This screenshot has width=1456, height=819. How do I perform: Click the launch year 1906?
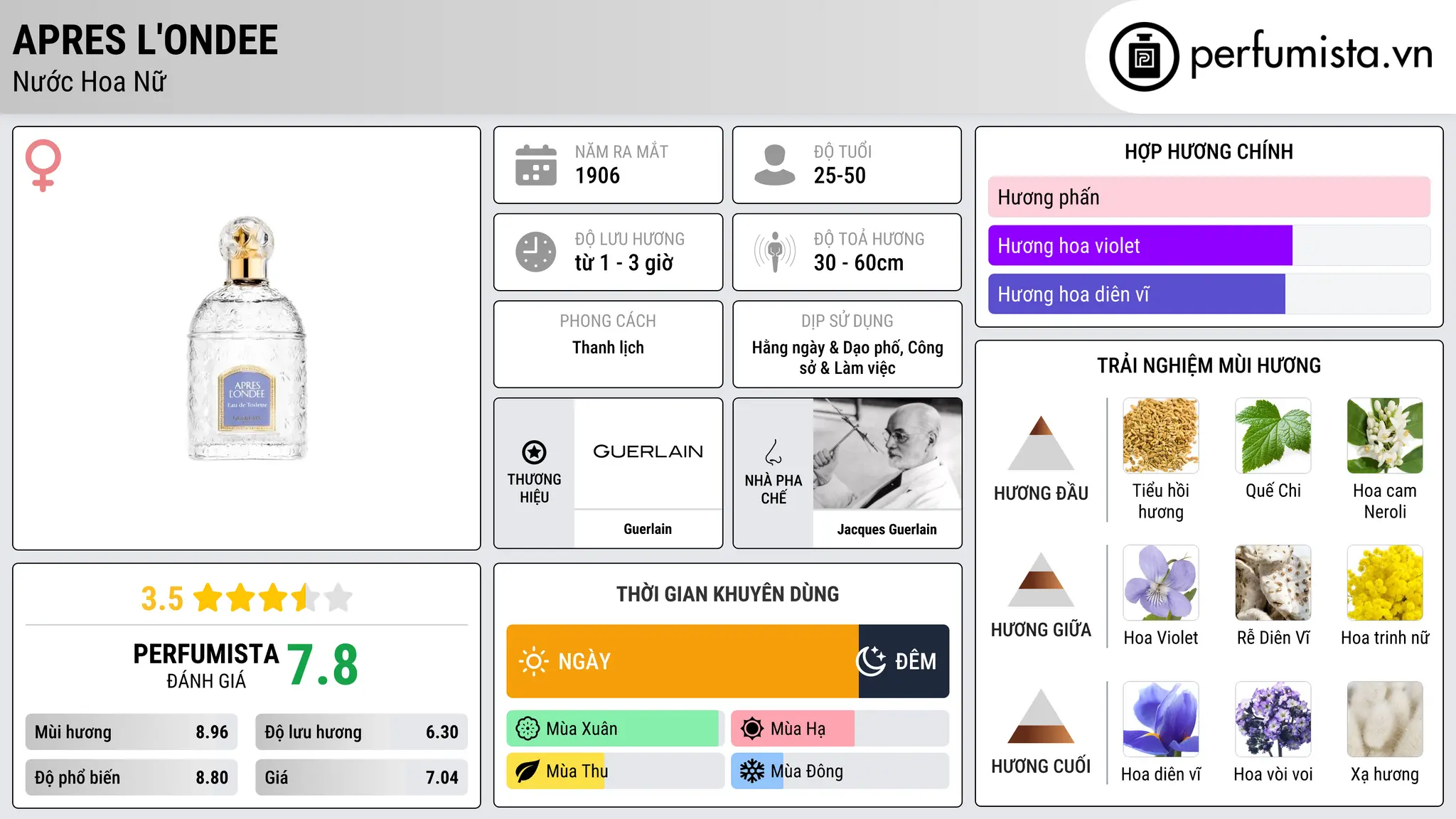click(597, 176)
